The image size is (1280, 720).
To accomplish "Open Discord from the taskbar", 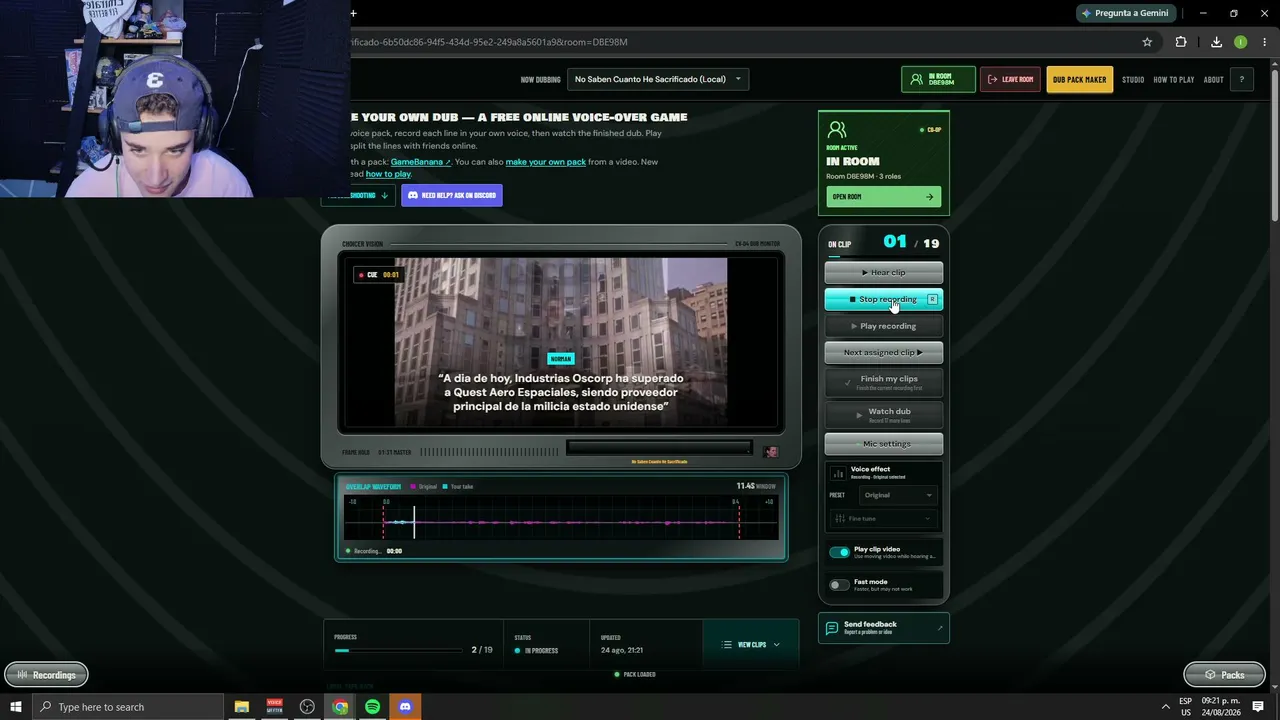I will pyautogui.click(x=405, y=707).
